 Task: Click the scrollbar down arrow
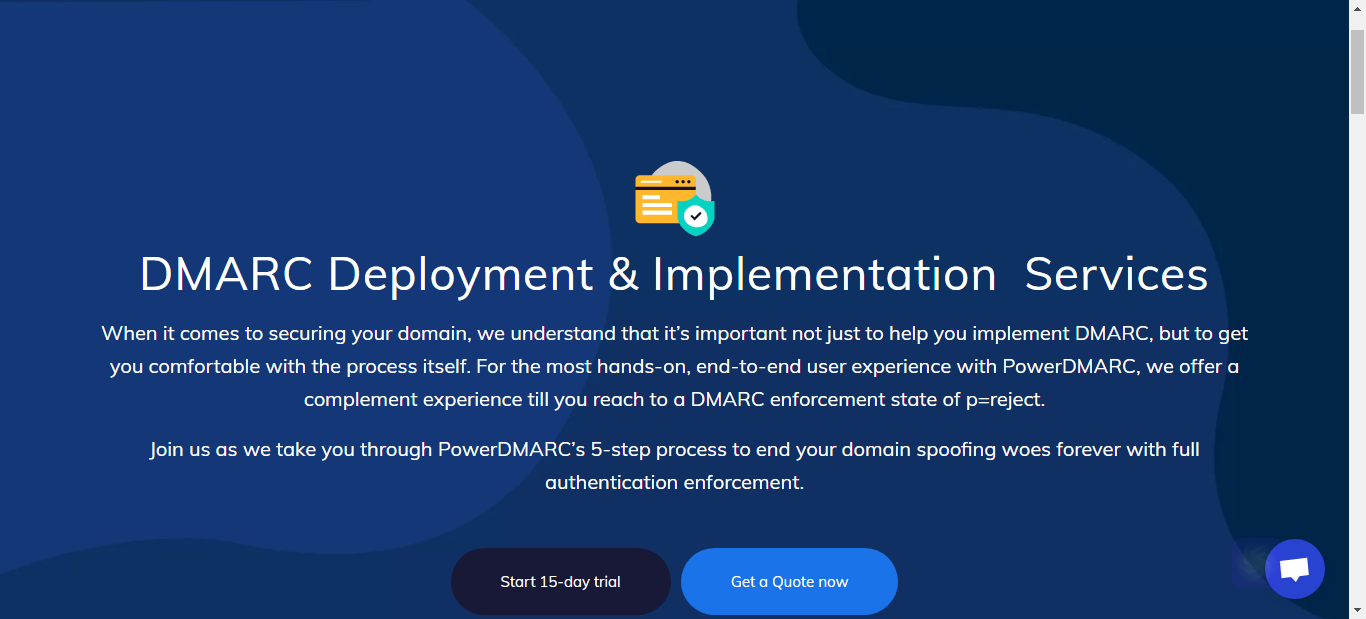(1357, 609)
